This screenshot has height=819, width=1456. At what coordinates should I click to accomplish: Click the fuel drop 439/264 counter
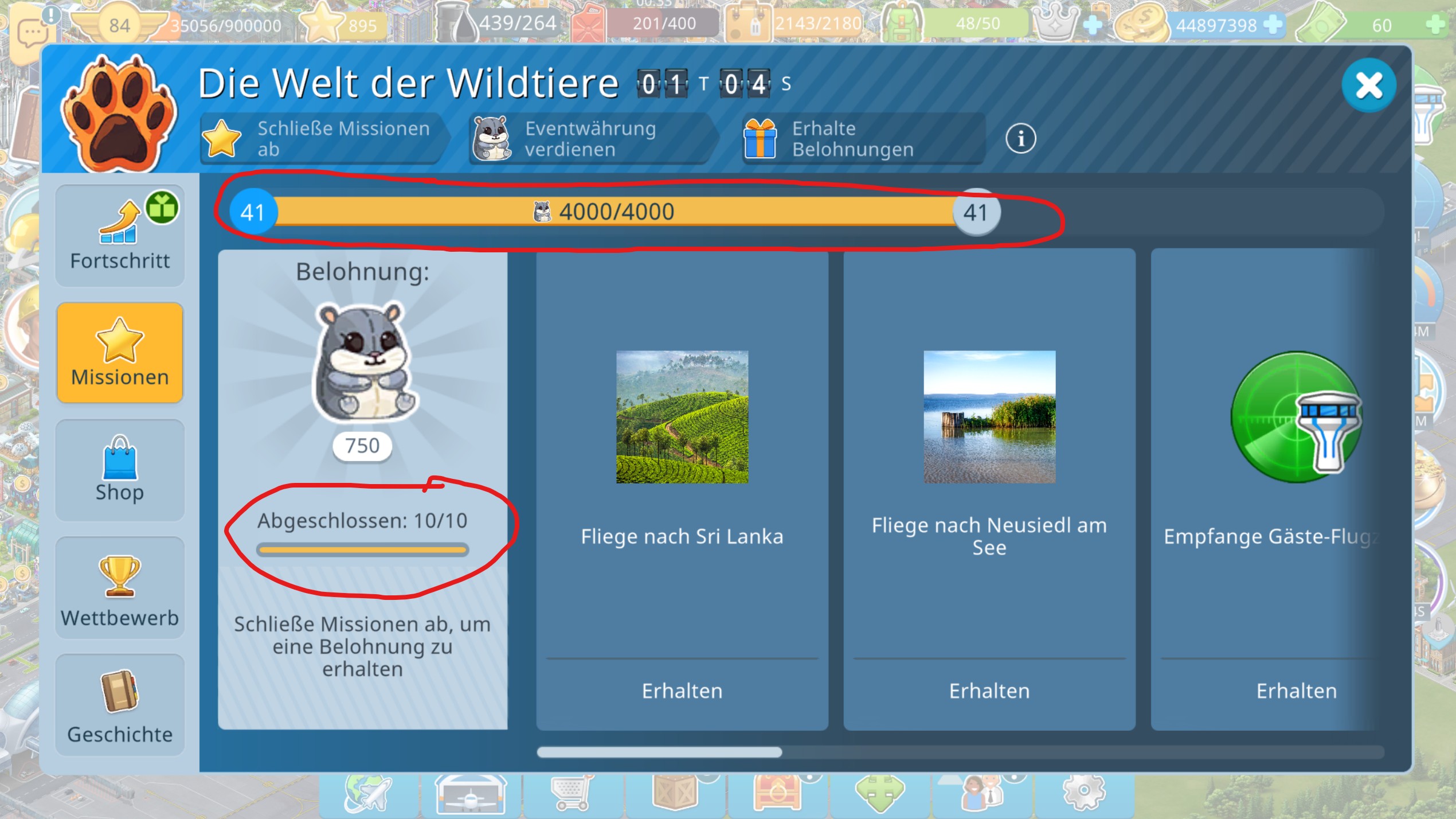pos(498,23)
